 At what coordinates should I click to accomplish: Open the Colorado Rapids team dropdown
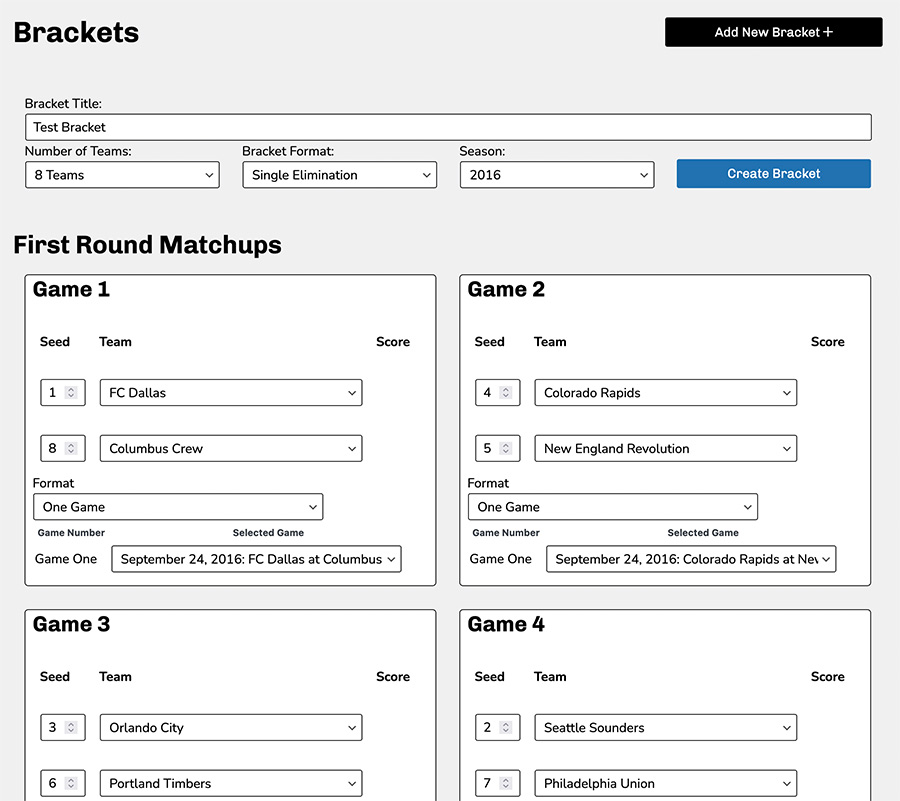pyautogui.click(x=665, y=392)
